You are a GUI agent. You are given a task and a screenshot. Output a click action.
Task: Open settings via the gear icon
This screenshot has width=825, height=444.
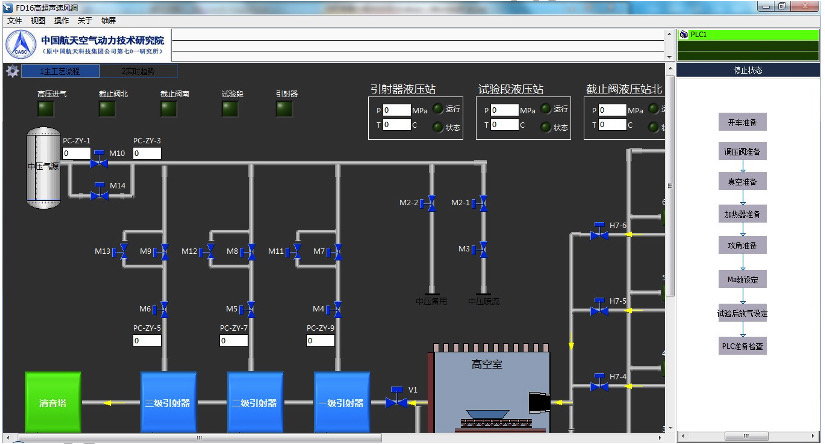(12, 71)
